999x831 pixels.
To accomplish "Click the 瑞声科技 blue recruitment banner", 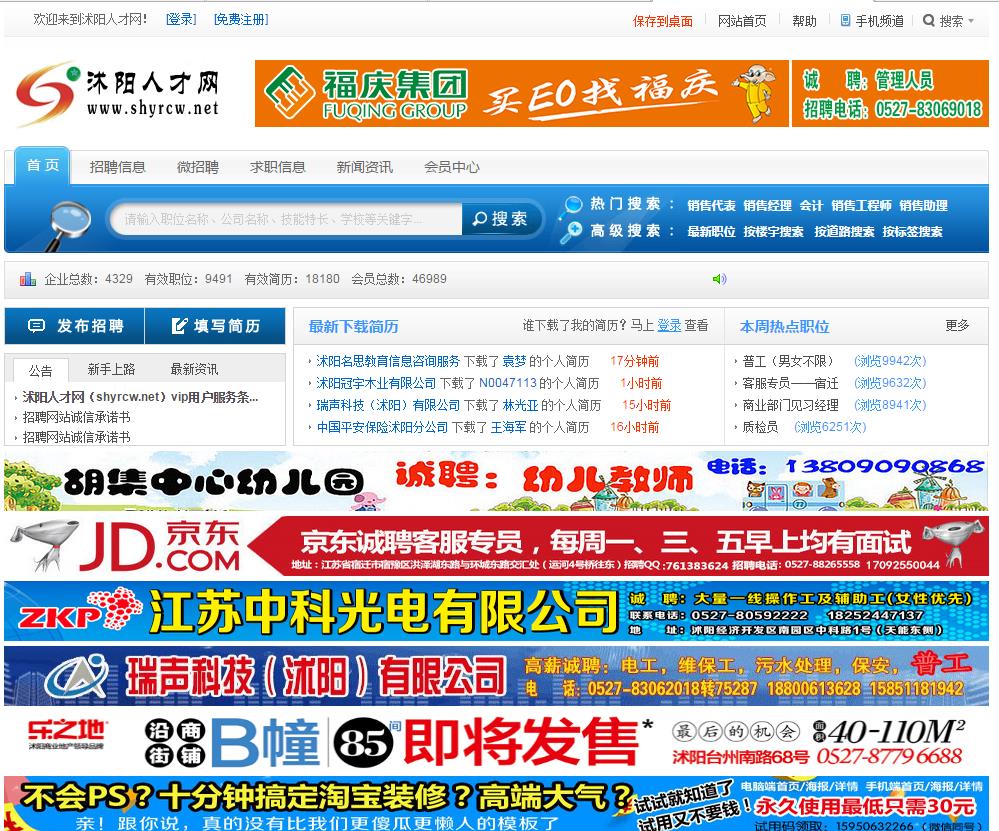I will click(x=496, y=676).
